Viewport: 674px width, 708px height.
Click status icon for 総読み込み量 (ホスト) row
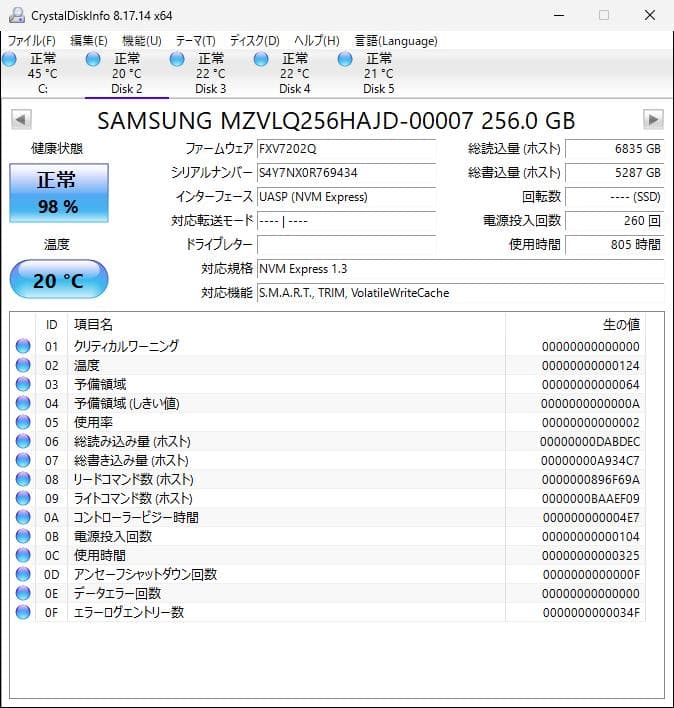pyautogui.click(x=23, y=441)
